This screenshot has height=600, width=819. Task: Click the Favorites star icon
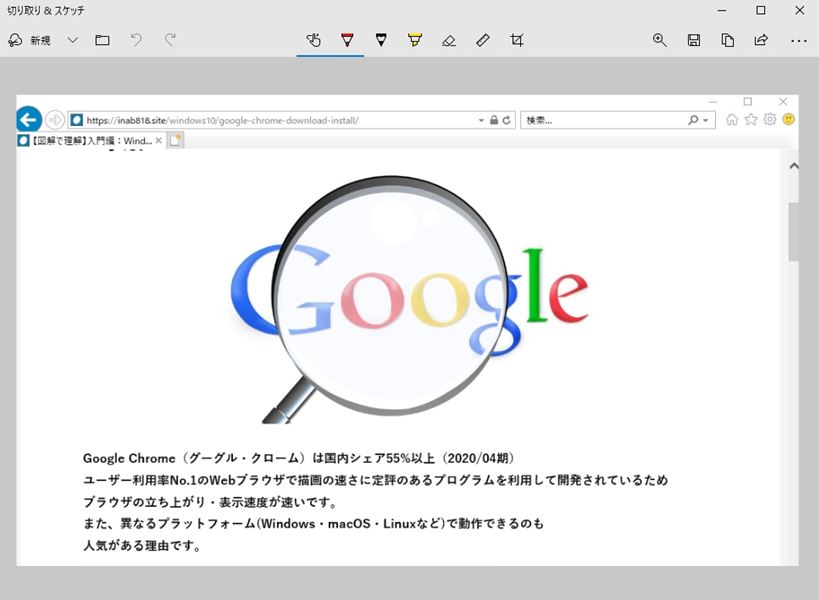(751, 120)
